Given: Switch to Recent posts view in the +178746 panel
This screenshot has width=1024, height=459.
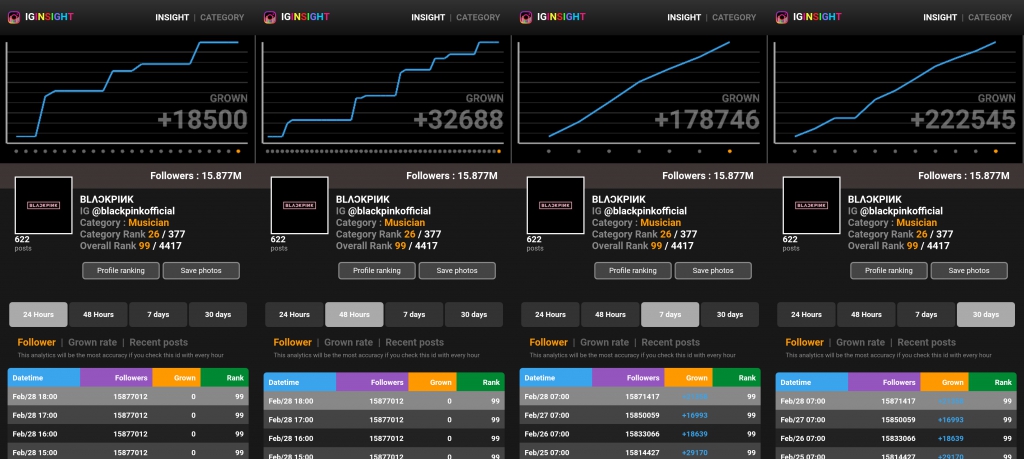Looking at the screenshot, I should point(671,342).
